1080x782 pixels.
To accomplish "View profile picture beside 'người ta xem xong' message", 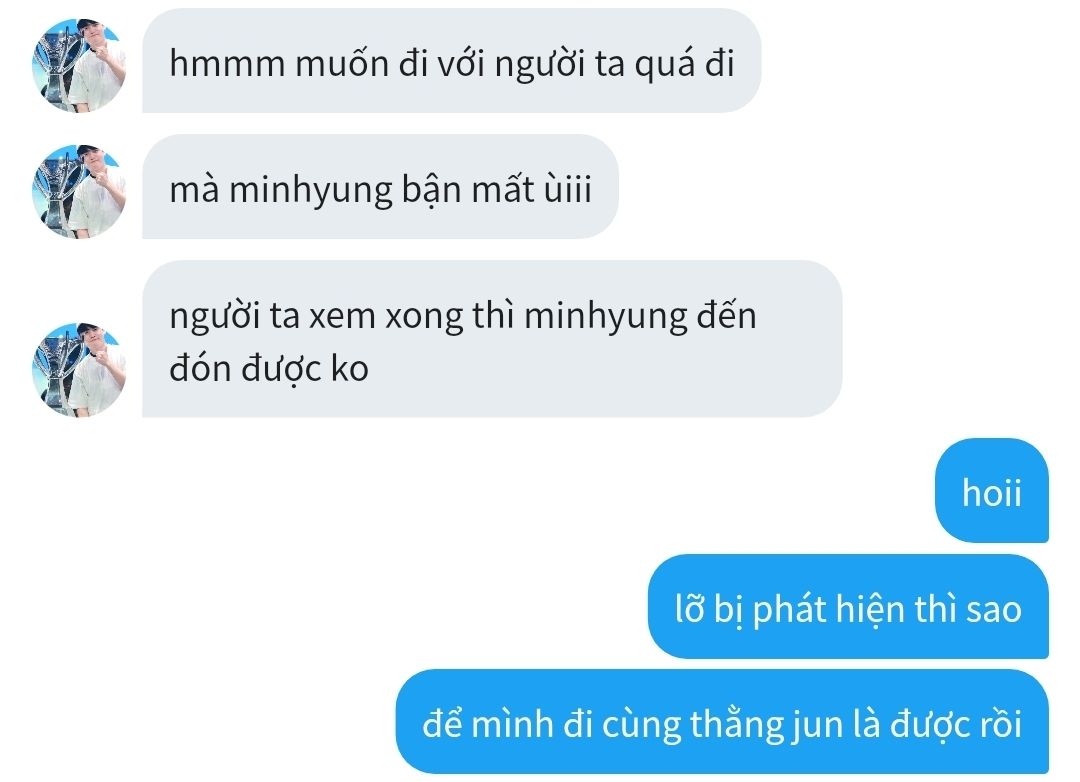I will (79, 369).
